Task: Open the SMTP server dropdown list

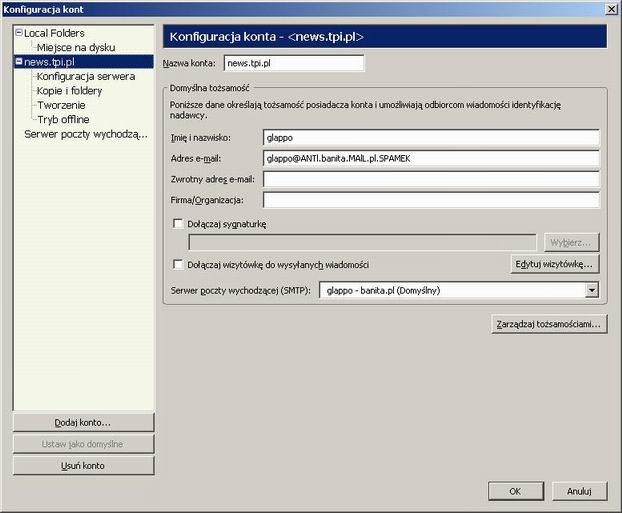Action: point(592,290)
